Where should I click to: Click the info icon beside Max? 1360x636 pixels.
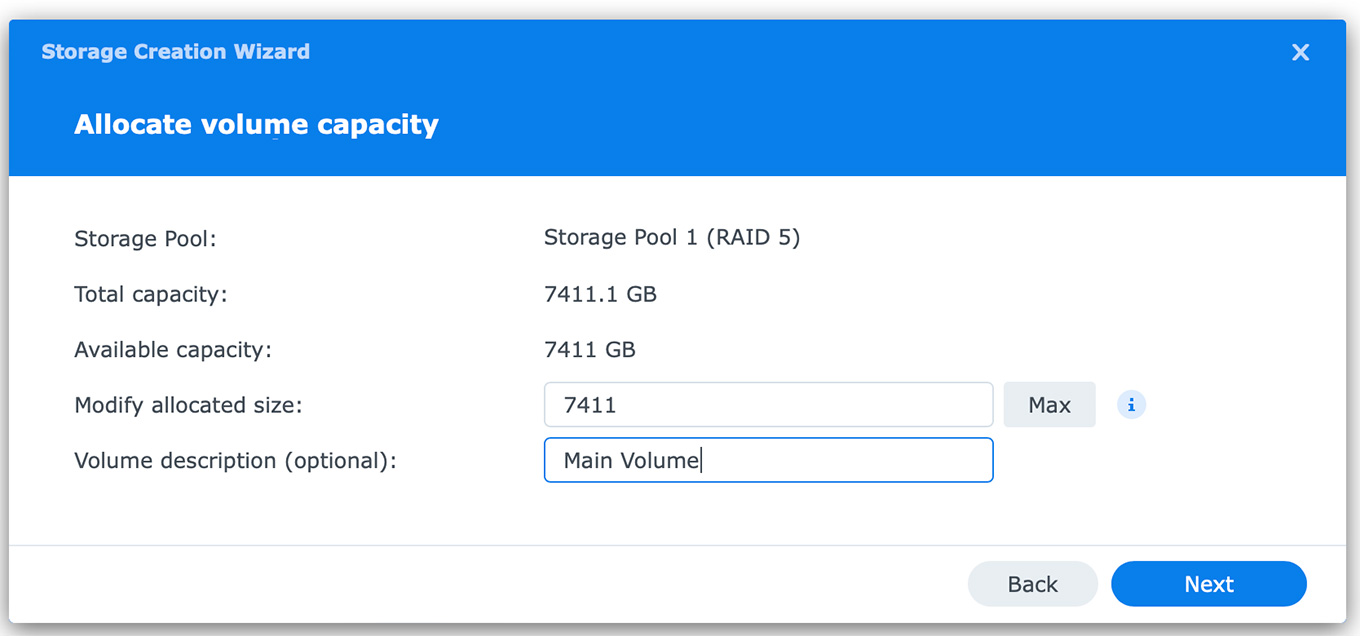tap(1131, 405)
